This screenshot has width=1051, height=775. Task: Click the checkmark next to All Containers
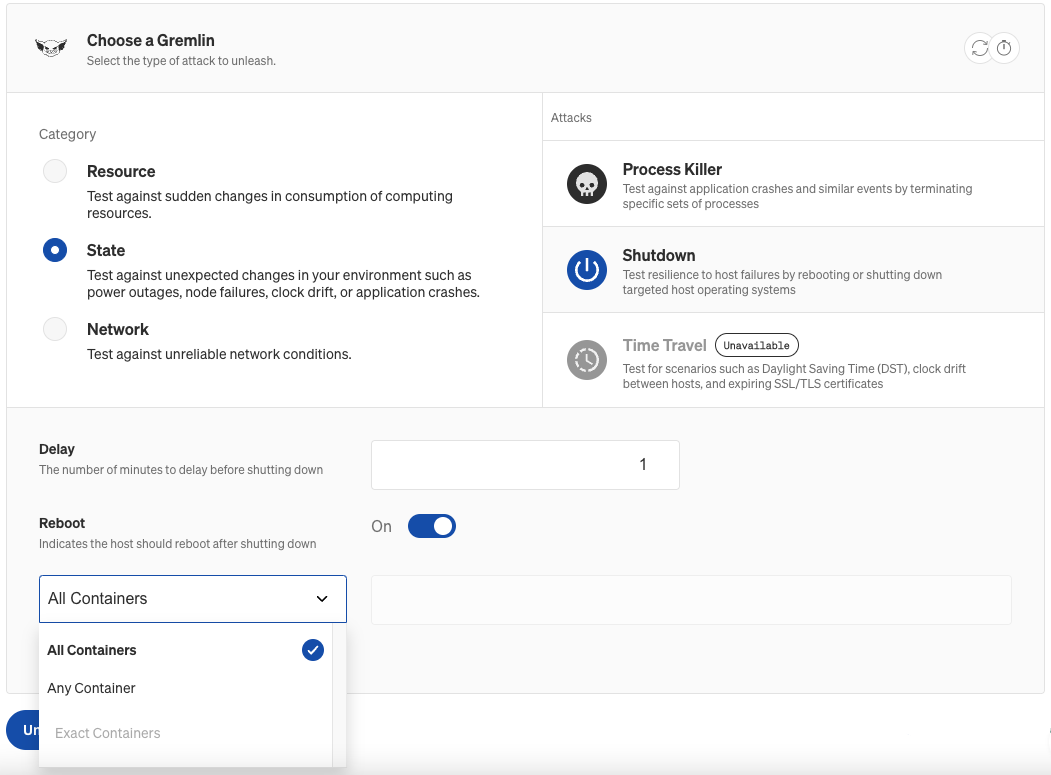click(x=312, y=650)
